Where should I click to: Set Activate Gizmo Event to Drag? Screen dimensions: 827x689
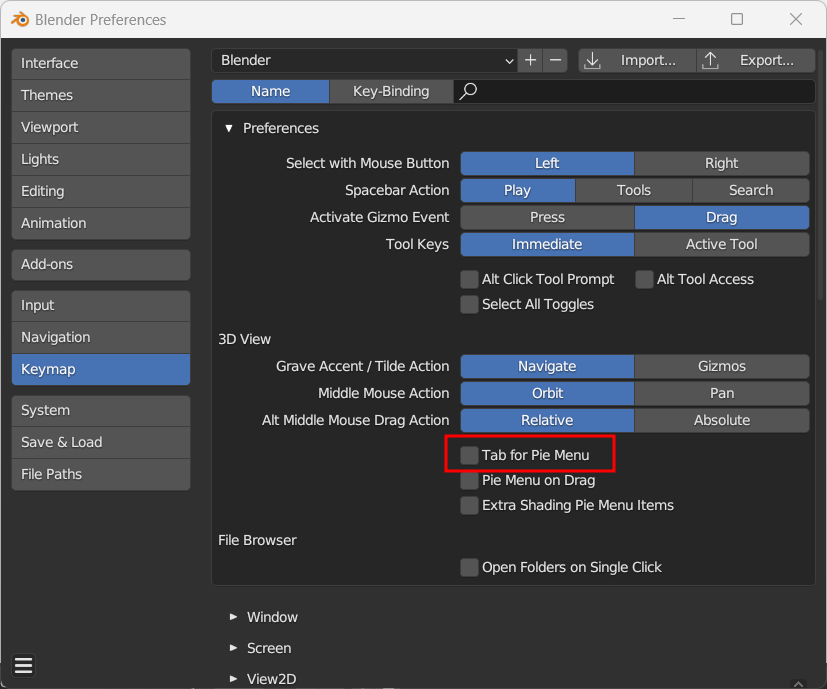(x=722, y=217)
